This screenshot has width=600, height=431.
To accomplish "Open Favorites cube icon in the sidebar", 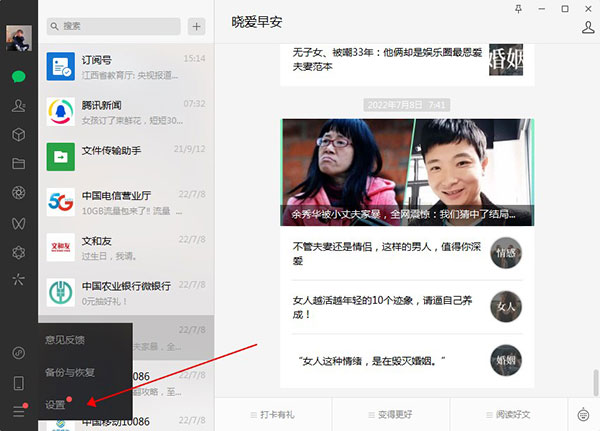I will pyautogui.click(x=18, y=134).
